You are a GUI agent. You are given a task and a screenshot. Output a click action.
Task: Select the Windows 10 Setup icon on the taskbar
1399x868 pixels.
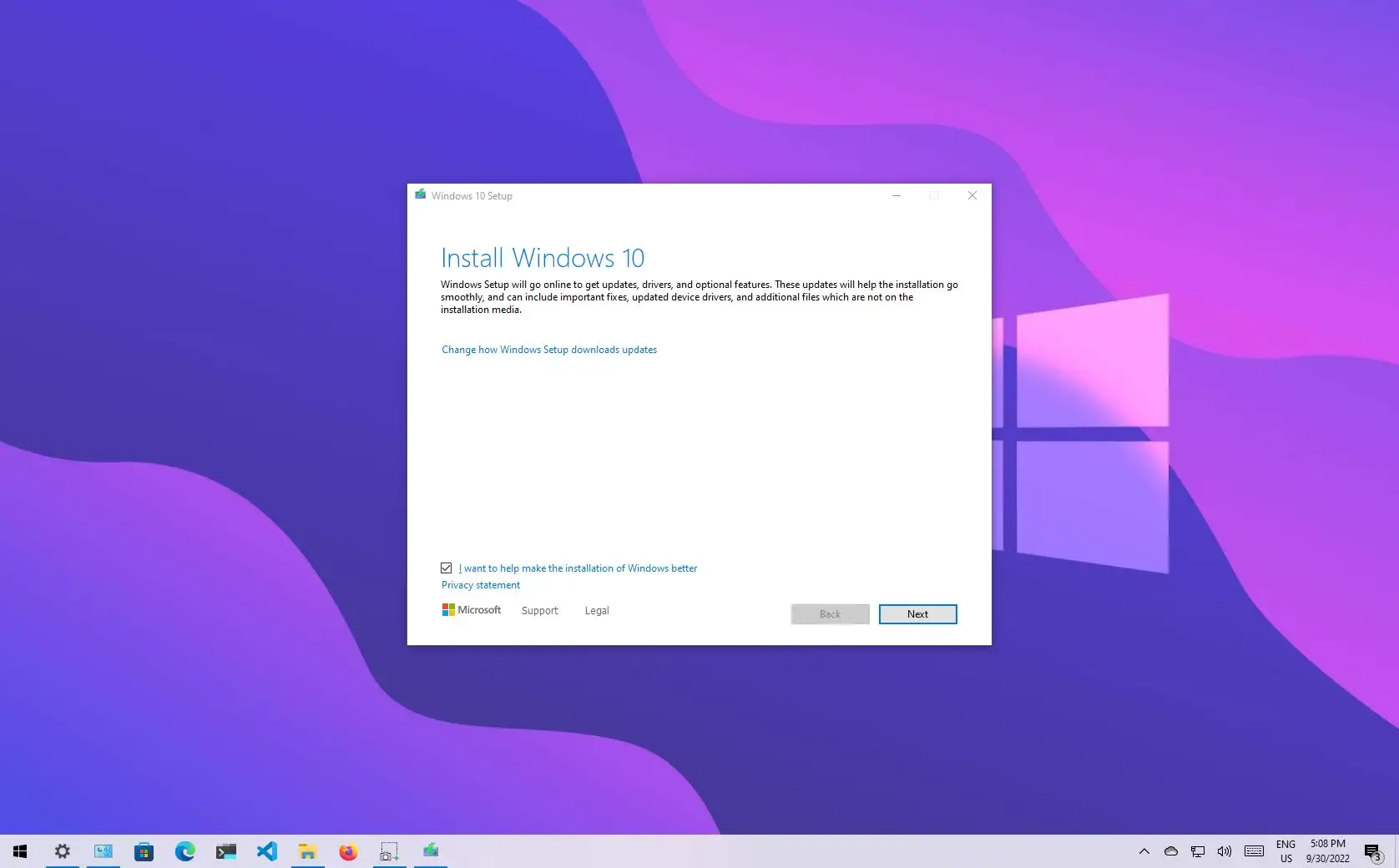[430, 850]
